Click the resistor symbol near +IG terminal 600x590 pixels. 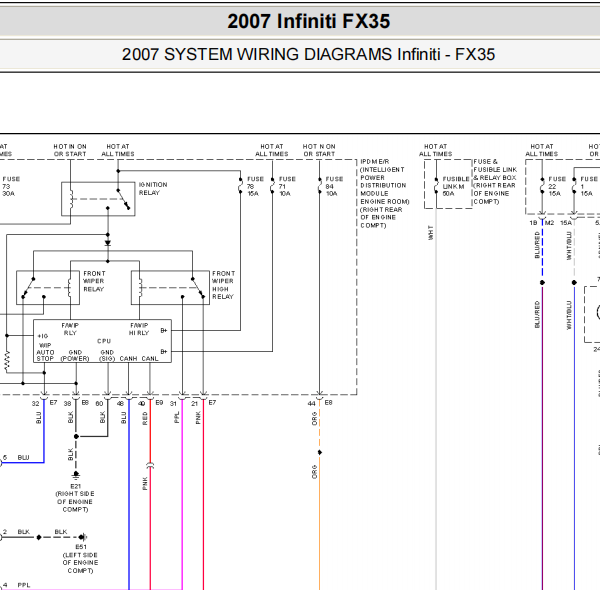tap(7, 361)
